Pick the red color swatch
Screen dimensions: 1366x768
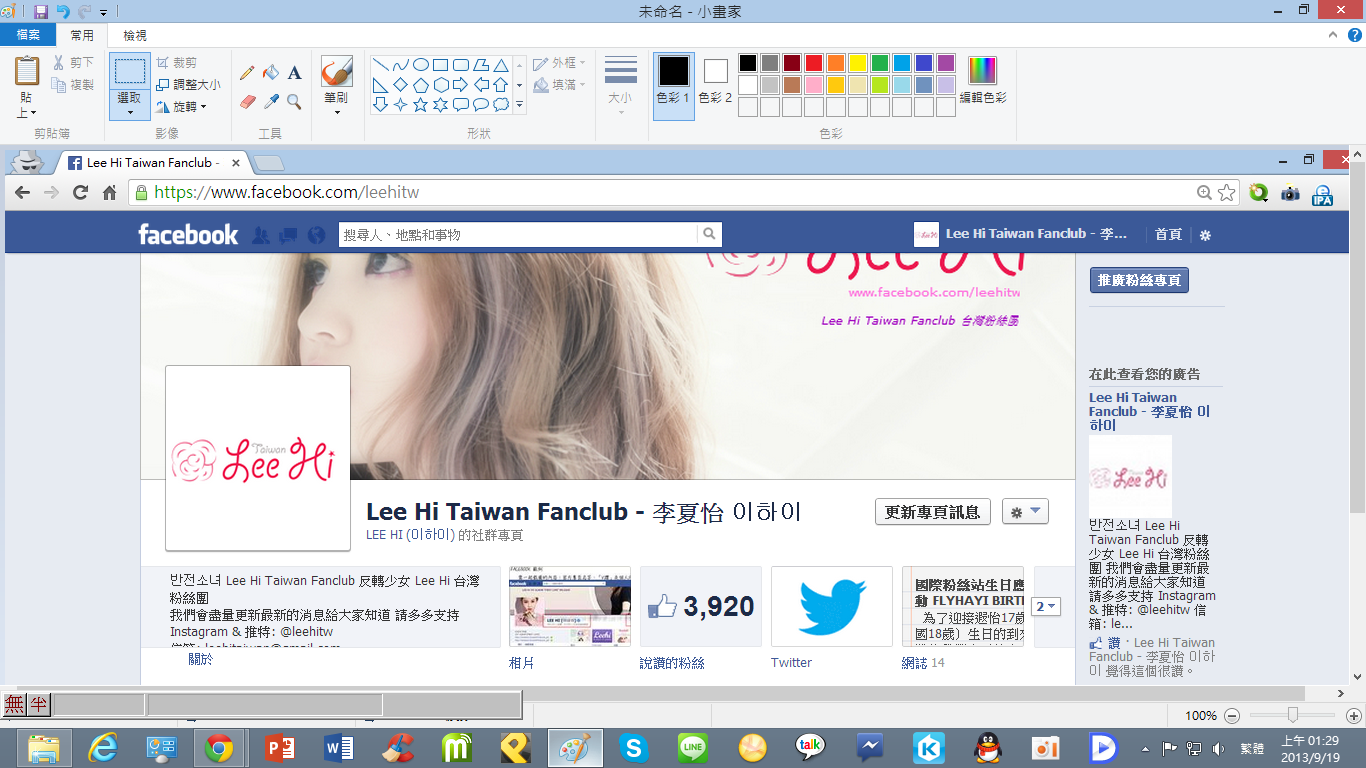(814, 63)
